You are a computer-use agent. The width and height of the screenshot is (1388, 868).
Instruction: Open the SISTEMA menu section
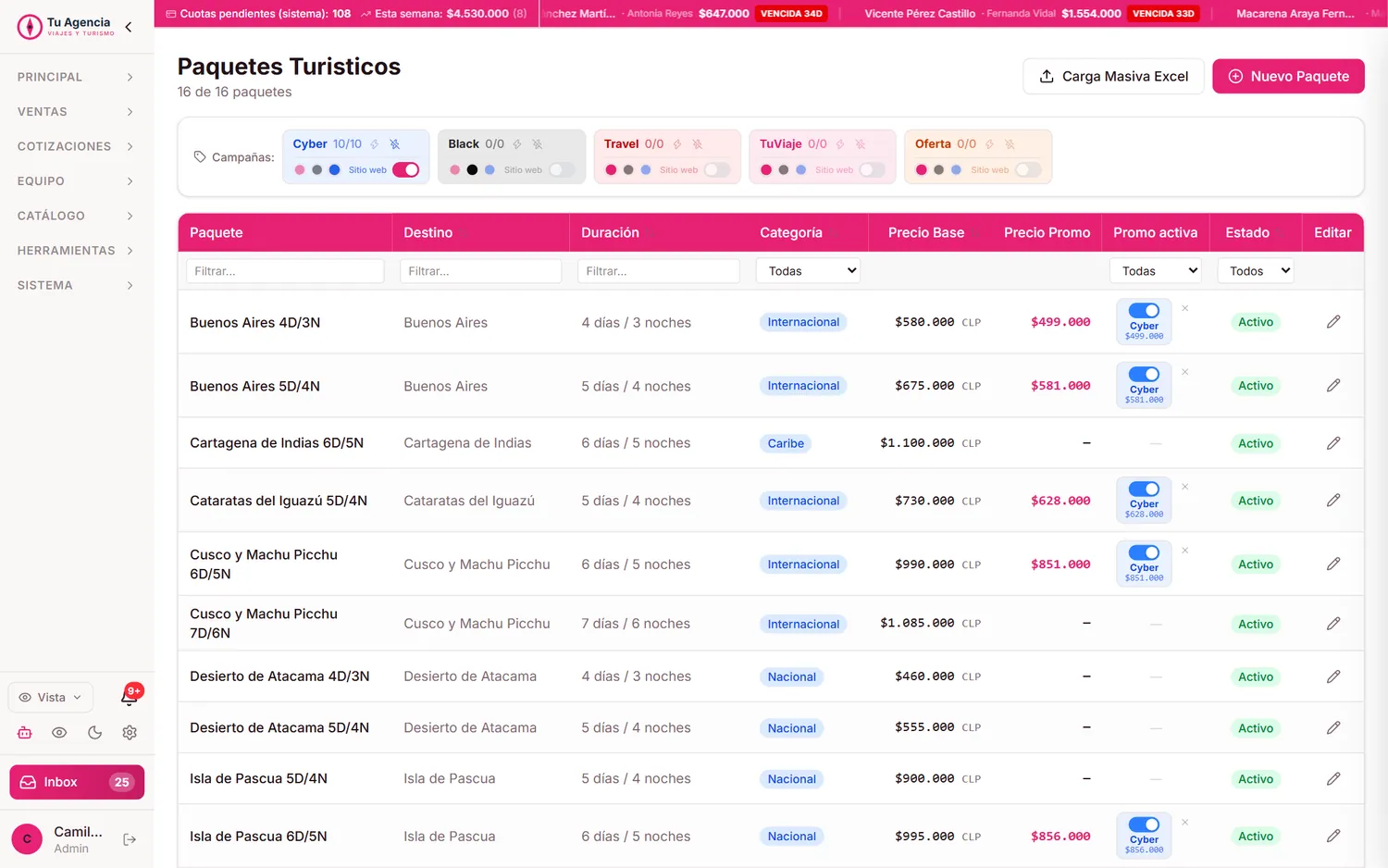pos(77,285)
